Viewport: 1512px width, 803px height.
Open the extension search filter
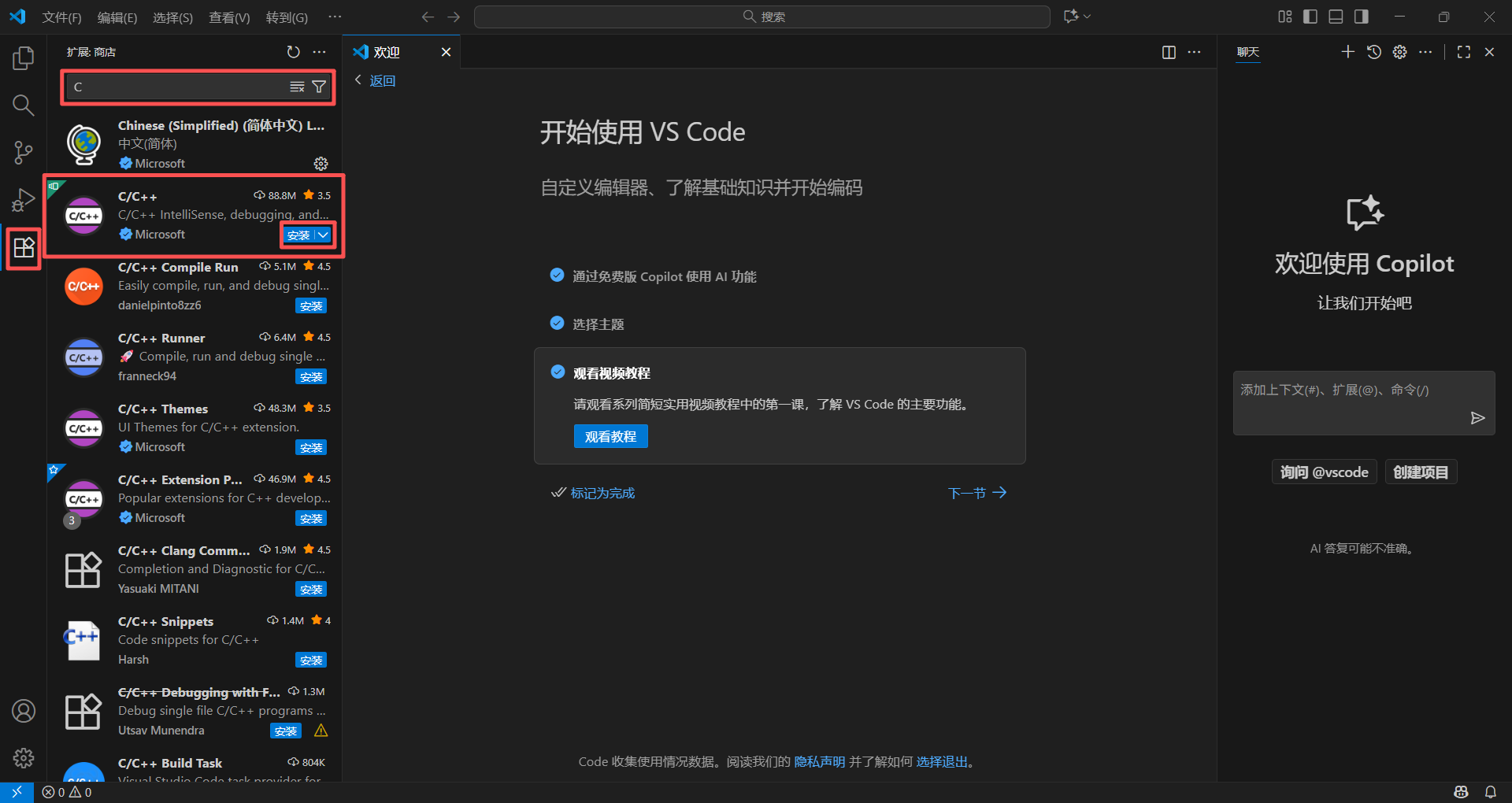pos(319,87)
